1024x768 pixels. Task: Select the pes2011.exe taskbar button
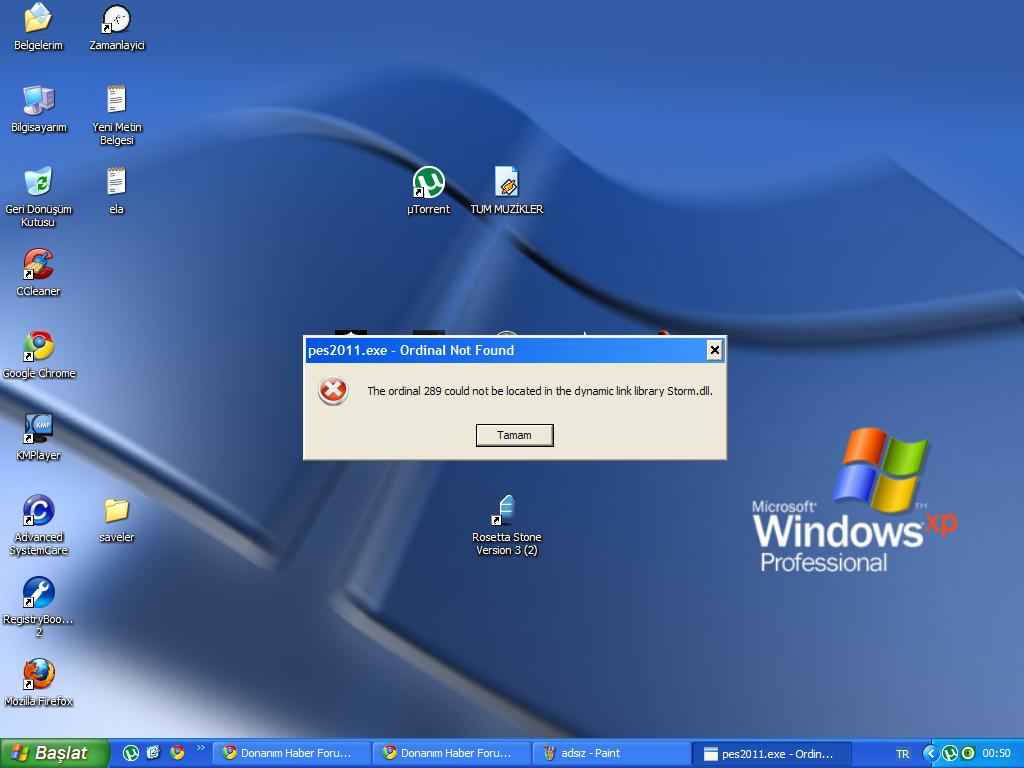coord(772,753)
